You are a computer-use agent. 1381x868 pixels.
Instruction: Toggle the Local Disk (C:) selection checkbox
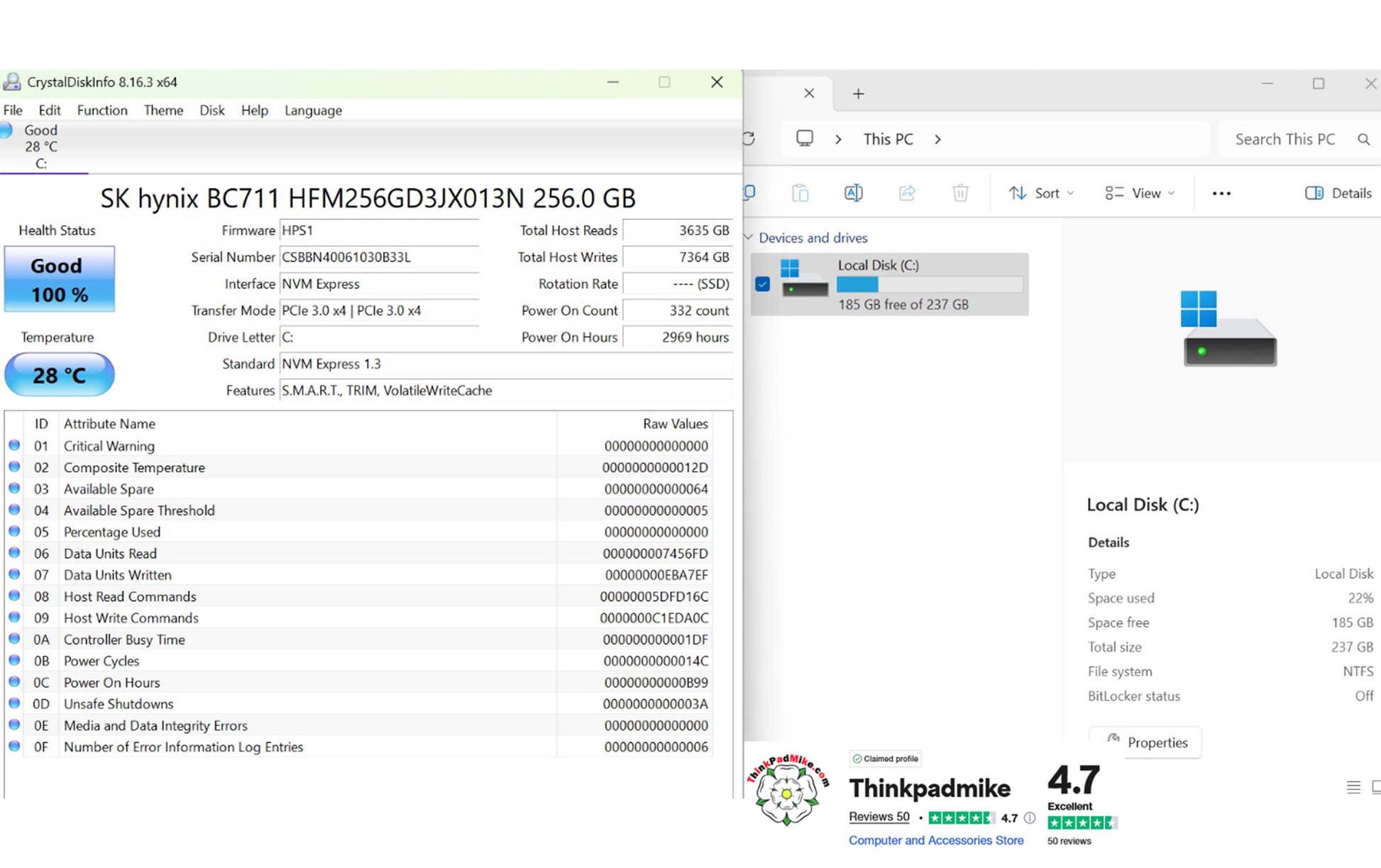tap(762, 284)
